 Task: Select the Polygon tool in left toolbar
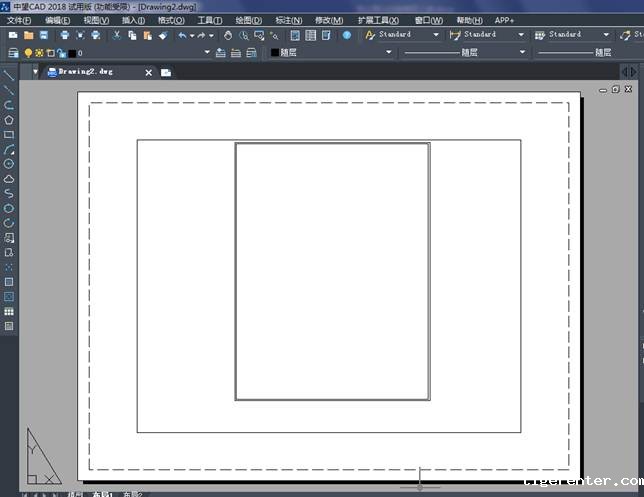9,119
